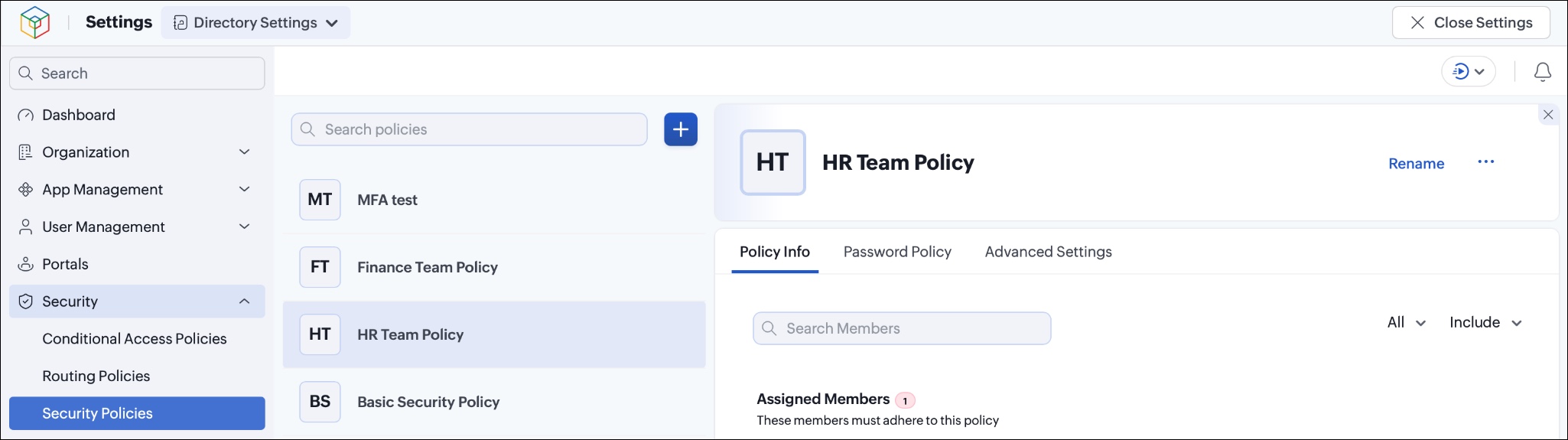The width and height of the screenshot is (1568, 440).
Task: Expand the App Management chevron
Action: (245, 189)
